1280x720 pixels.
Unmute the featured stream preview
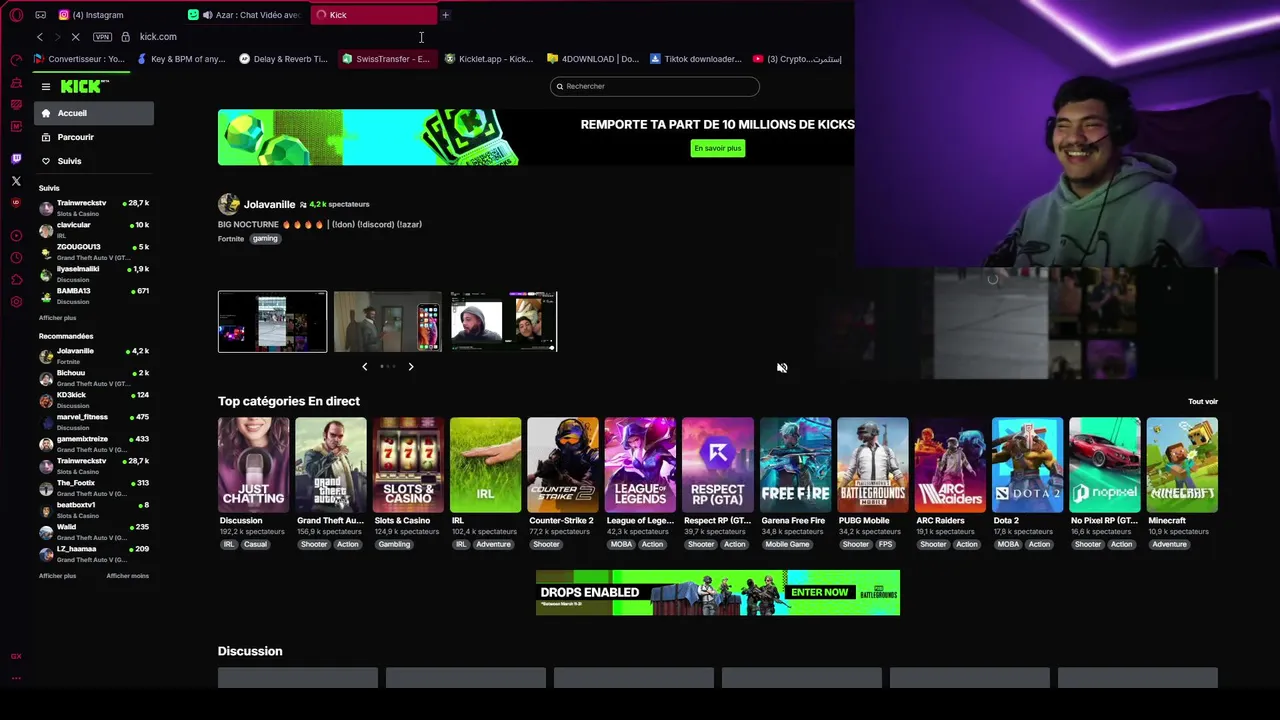[x=782, y=368]
